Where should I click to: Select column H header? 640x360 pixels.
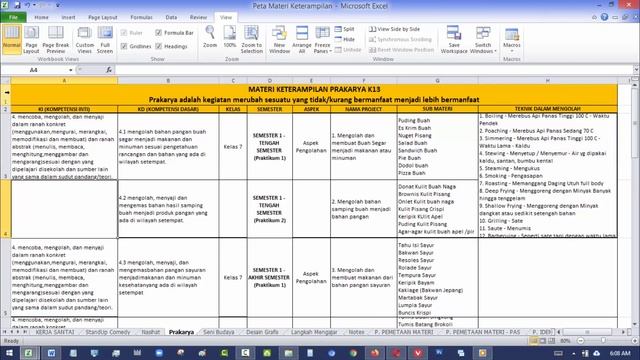click(547, 80)
